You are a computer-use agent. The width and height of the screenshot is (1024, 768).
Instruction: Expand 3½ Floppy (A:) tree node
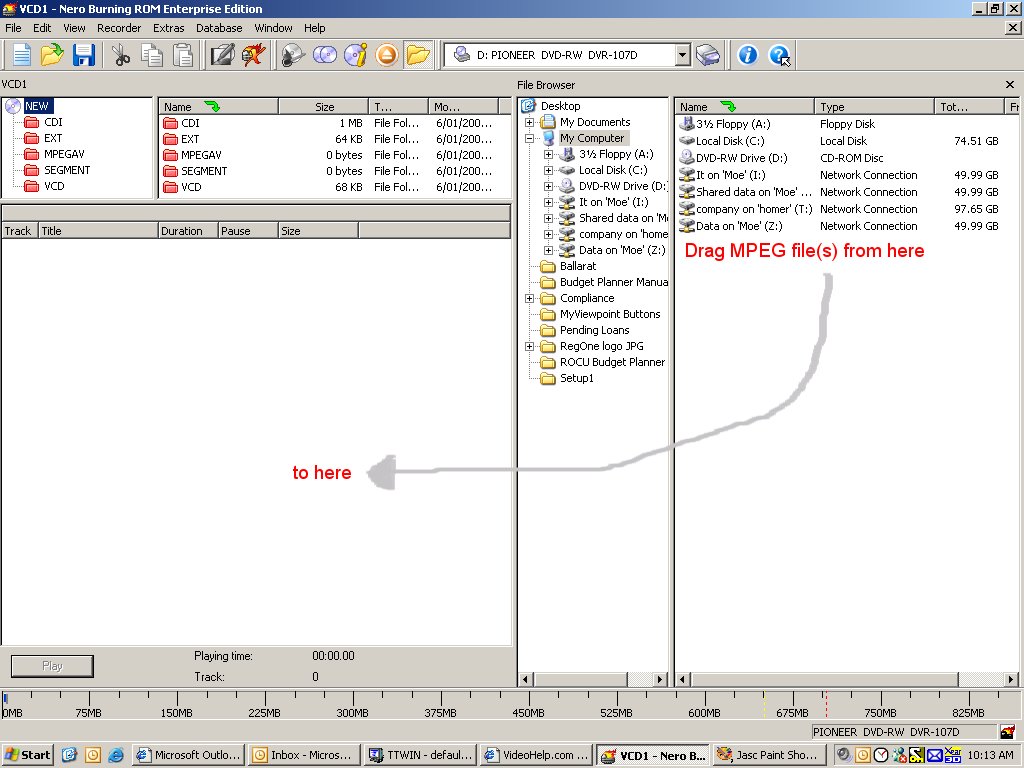(549, 155)
